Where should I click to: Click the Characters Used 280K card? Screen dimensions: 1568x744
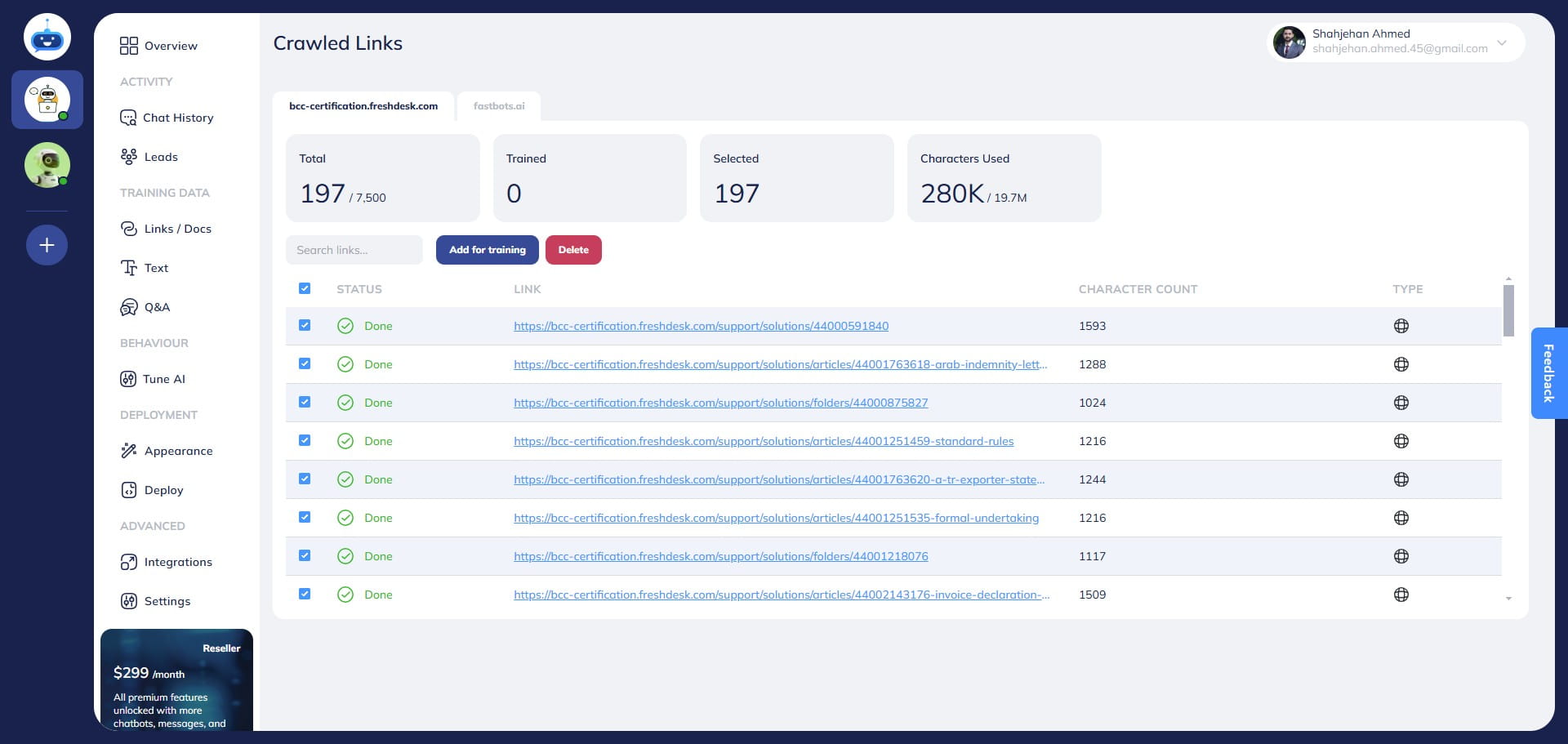click(x=1004, y=178)
